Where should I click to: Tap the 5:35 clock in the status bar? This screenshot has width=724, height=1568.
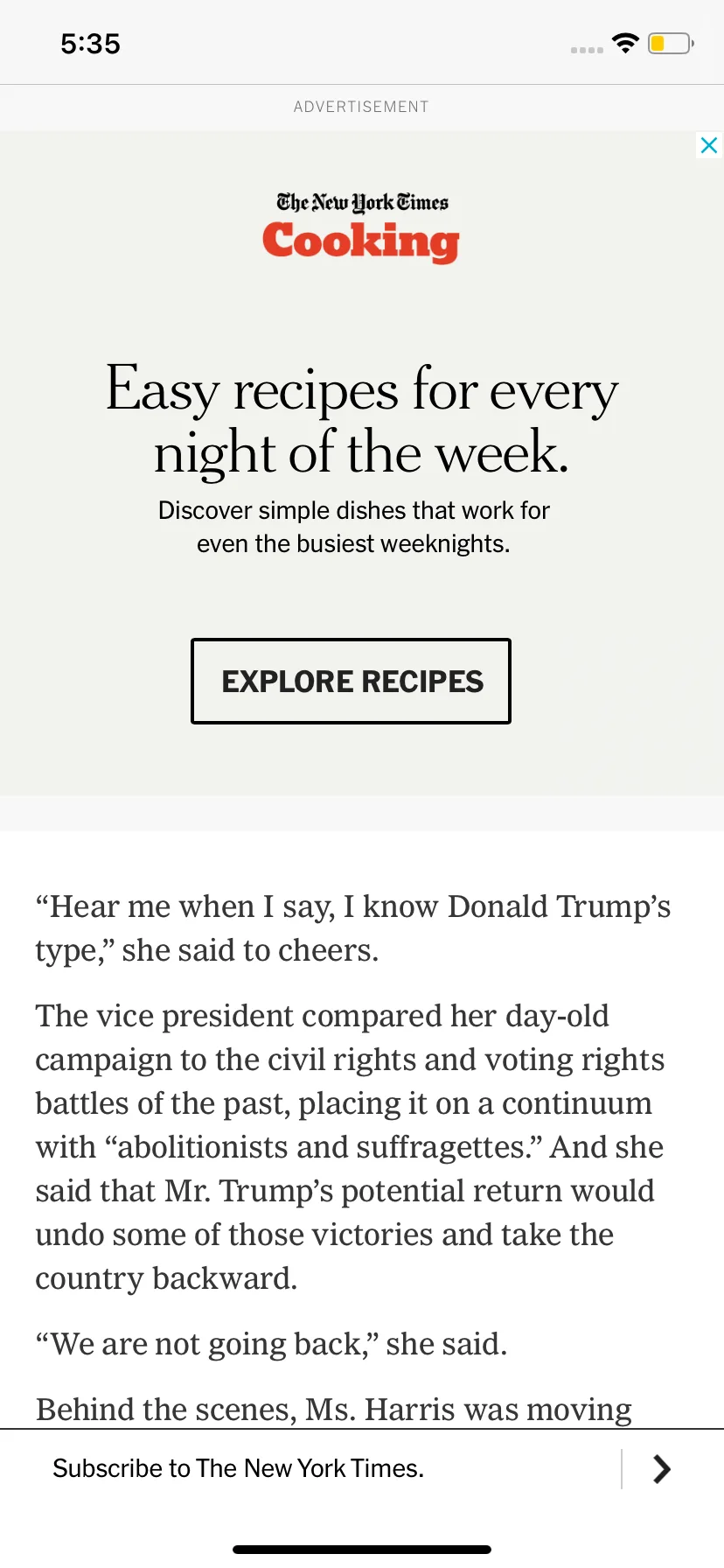click(90, 44)
